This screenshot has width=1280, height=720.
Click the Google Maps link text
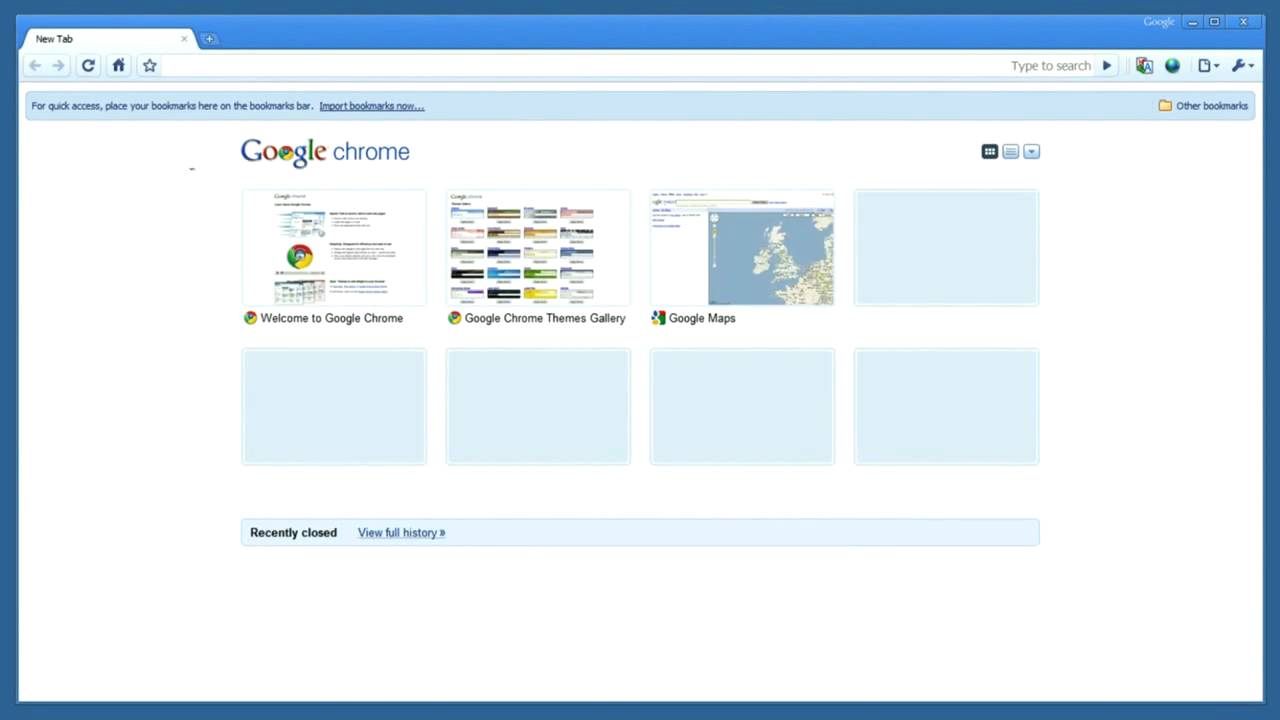[x=702, y=318]
